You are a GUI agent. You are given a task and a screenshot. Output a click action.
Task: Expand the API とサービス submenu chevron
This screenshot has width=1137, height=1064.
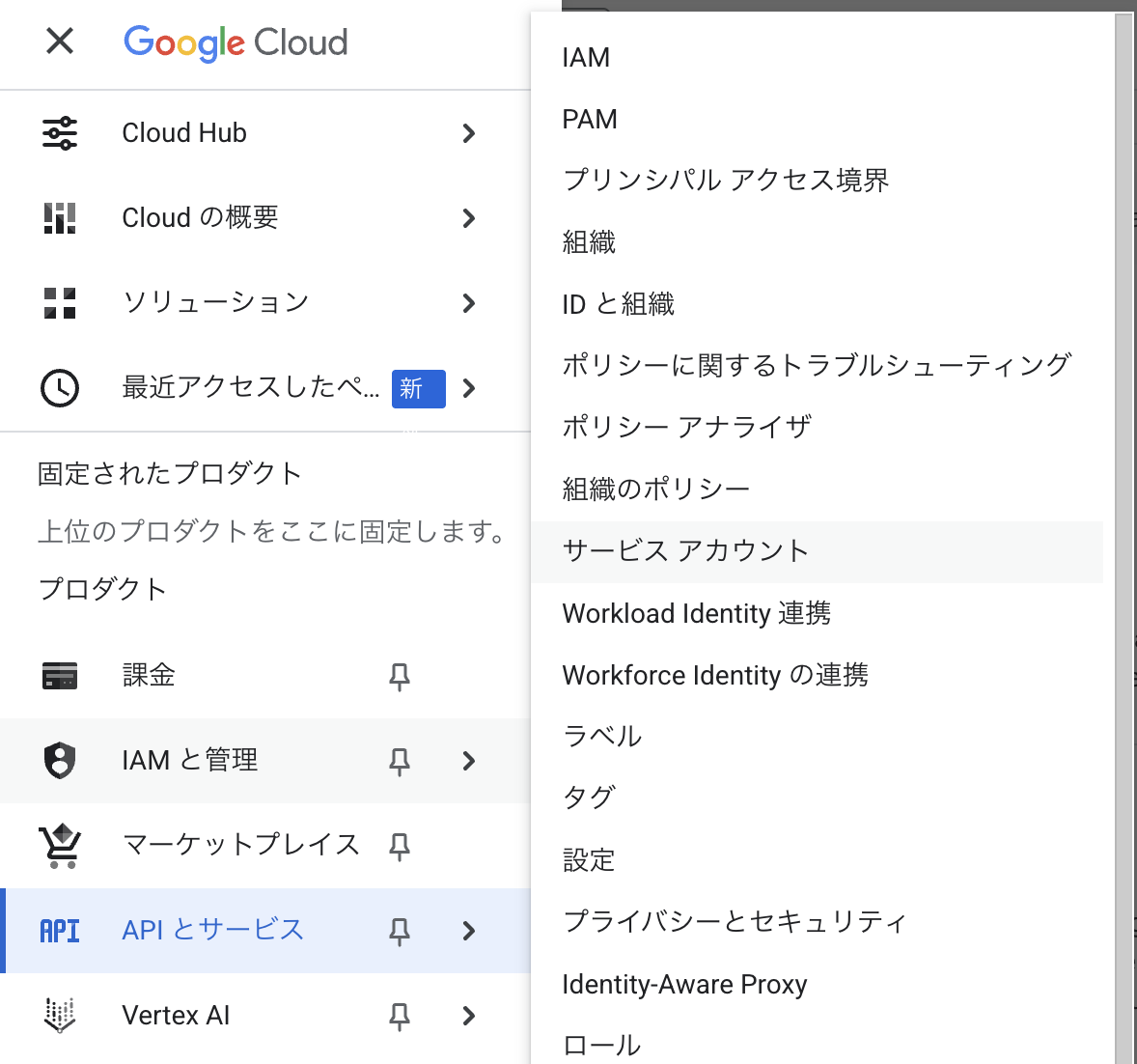pyautogui.click(x=469, y=931)
